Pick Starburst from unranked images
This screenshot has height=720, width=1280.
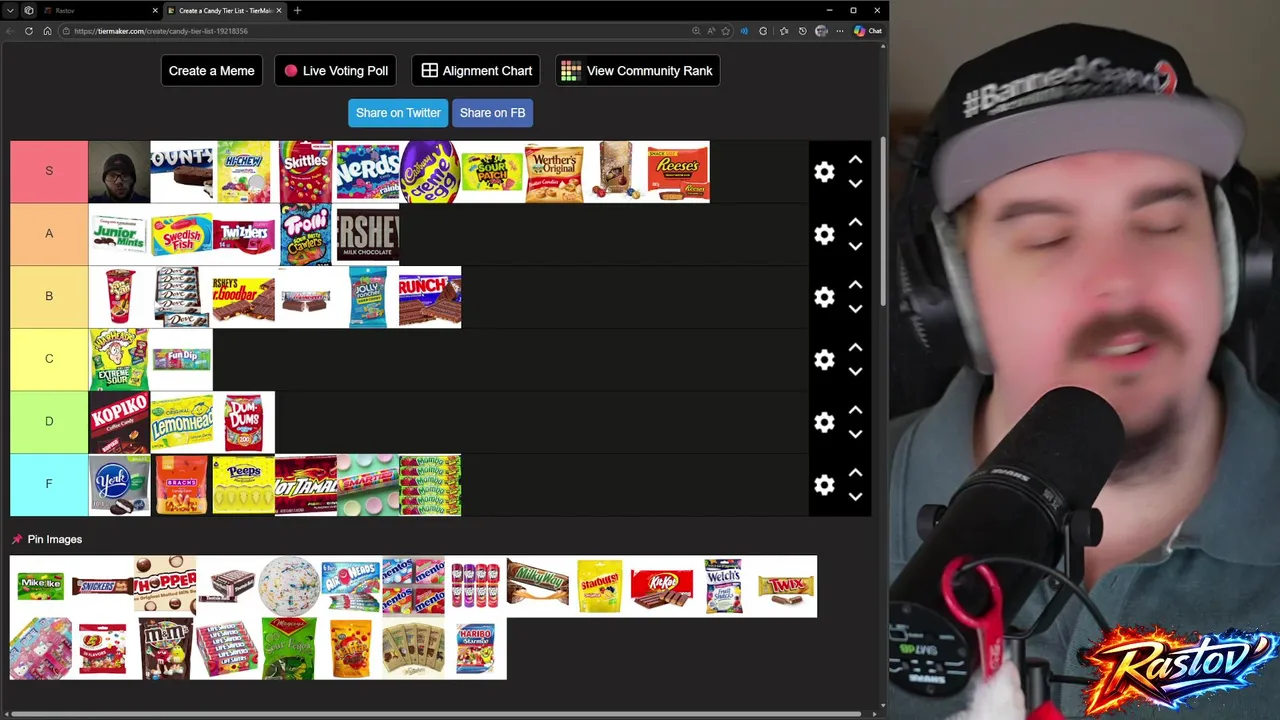[x=599, y=586]
